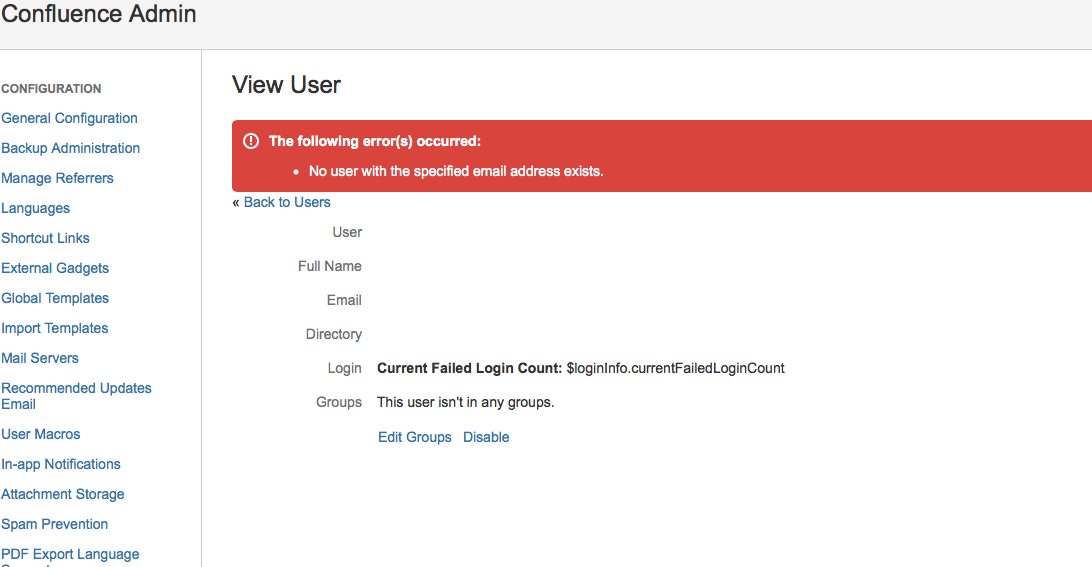This screenshot has height=567, width=1092.
Task: Open Spam Prevention settings
Action: [54, 524]
